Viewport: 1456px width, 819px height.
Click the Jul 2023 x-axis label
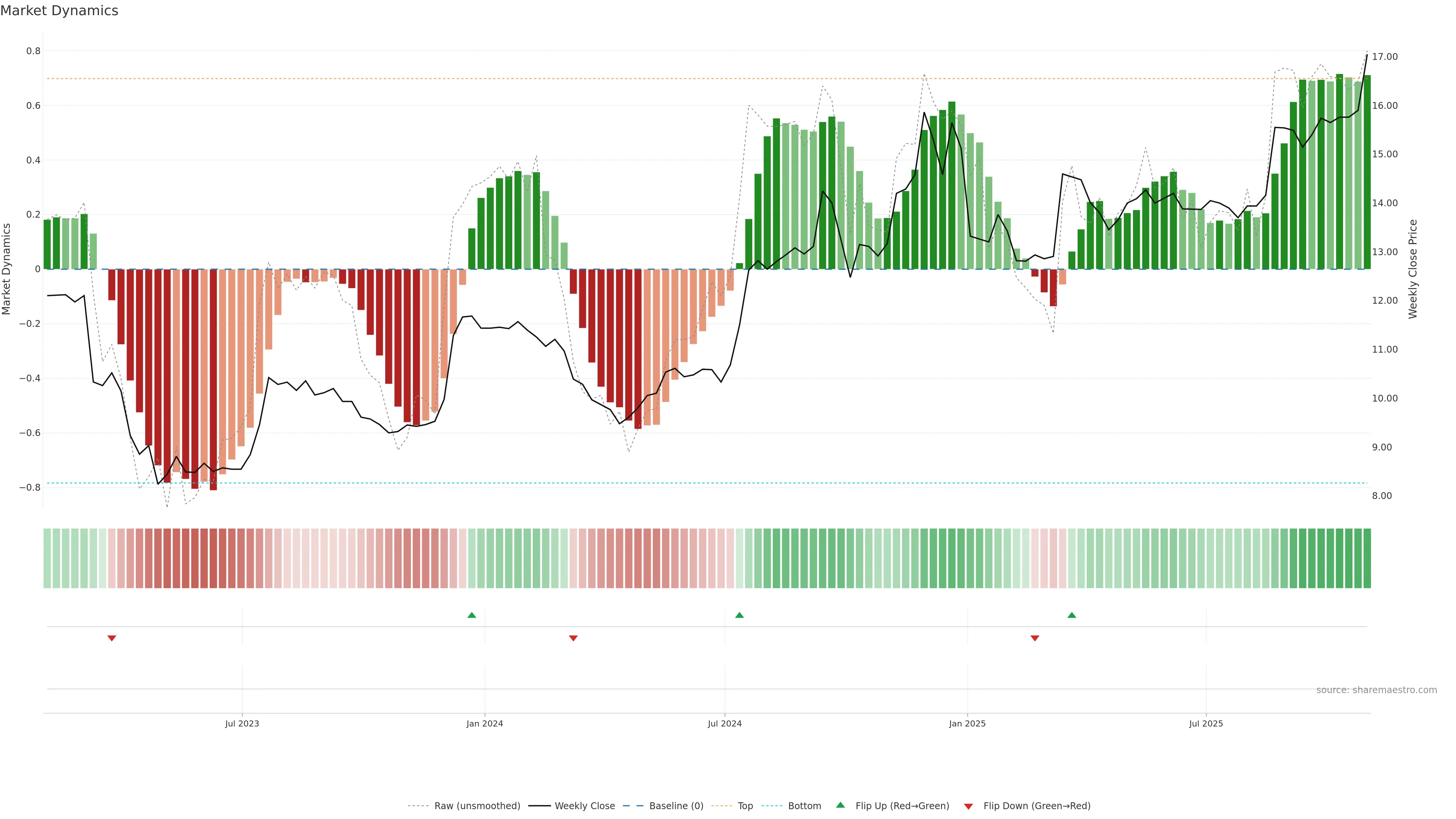[242, 723]
